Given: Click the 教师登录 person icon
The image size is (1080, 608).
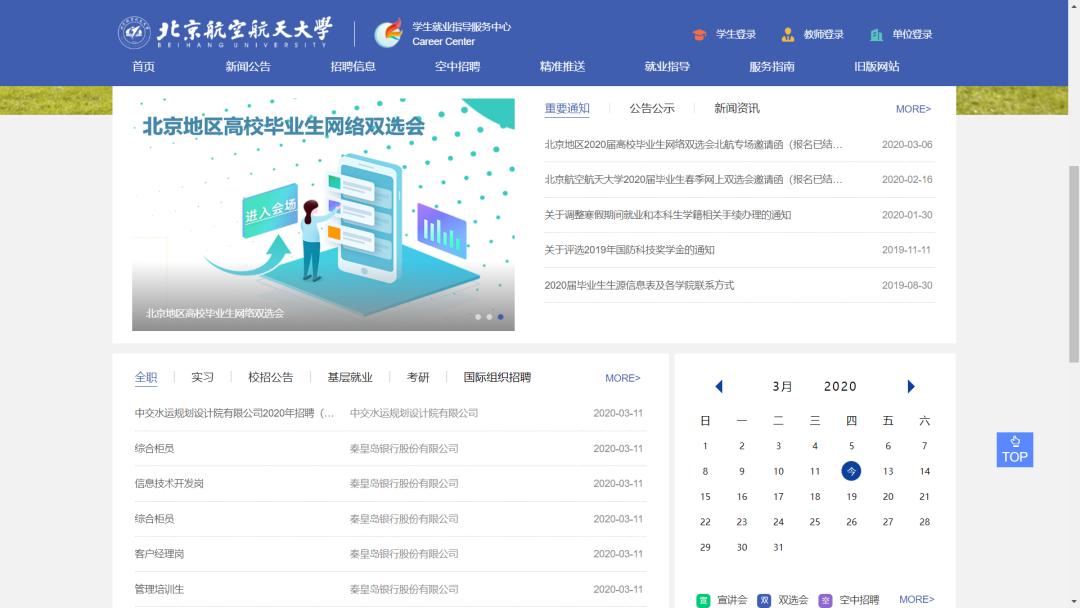Looking at the screenshot, I should [788, 34].
